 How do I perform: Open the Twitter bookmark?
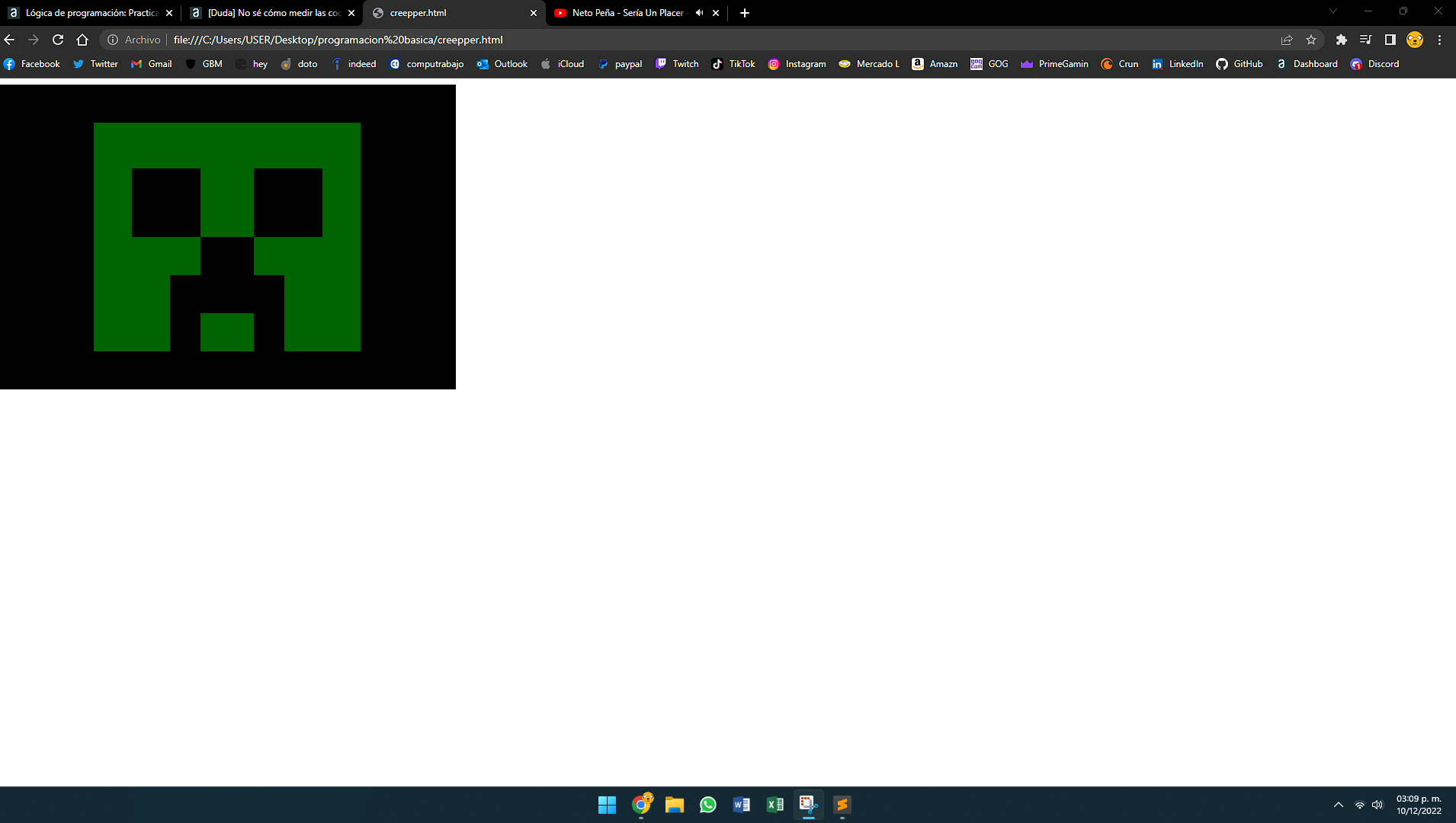tap(95, 64)
